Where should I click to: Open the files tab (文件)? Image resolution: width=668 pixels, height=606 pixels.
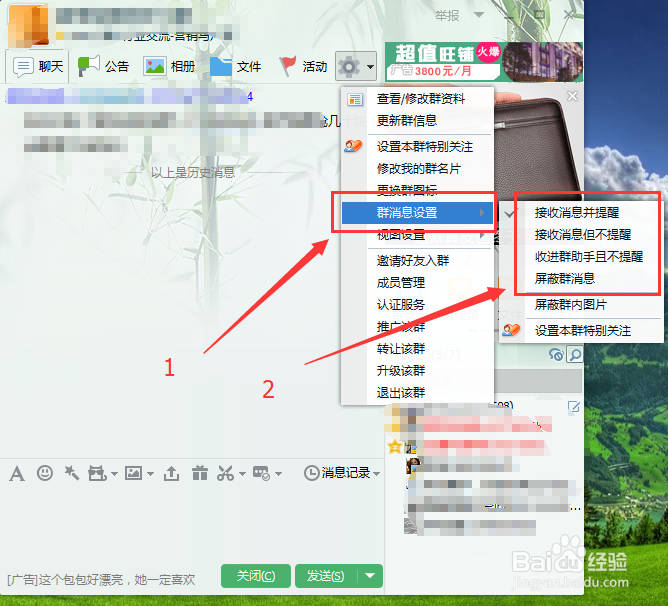pos(235,66)
